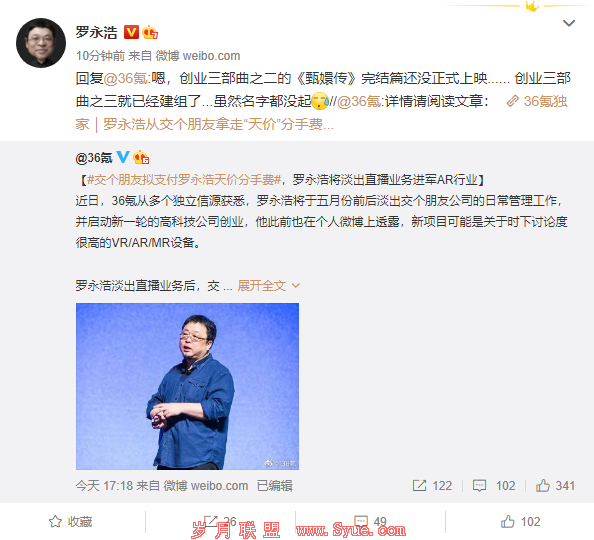Click the bottom repost button showing 26

[x=220, y=521]
